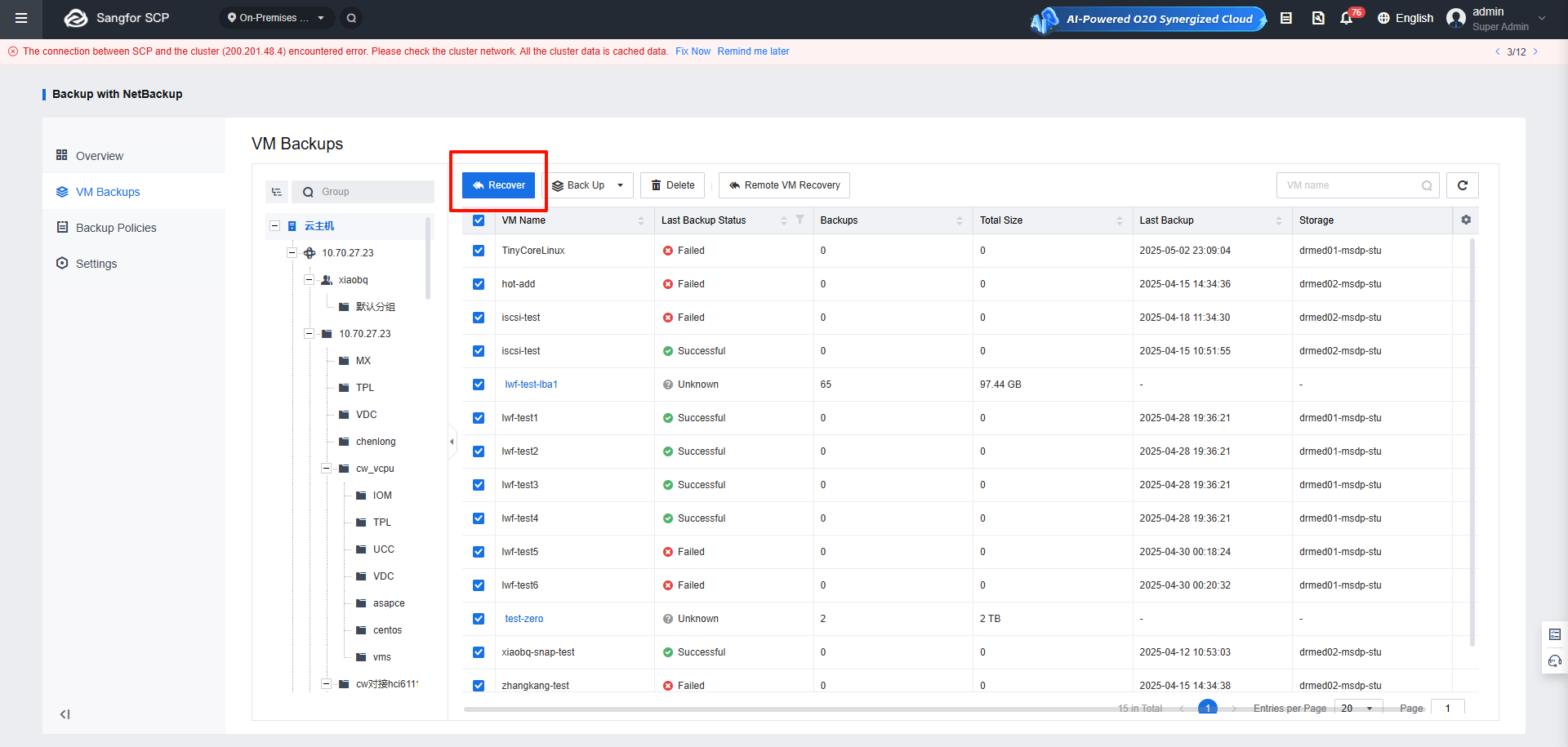The image size is (1568, 747).
Task: Open the log document icon in header
Action: pyautogui.click(x=1317, y=18)
